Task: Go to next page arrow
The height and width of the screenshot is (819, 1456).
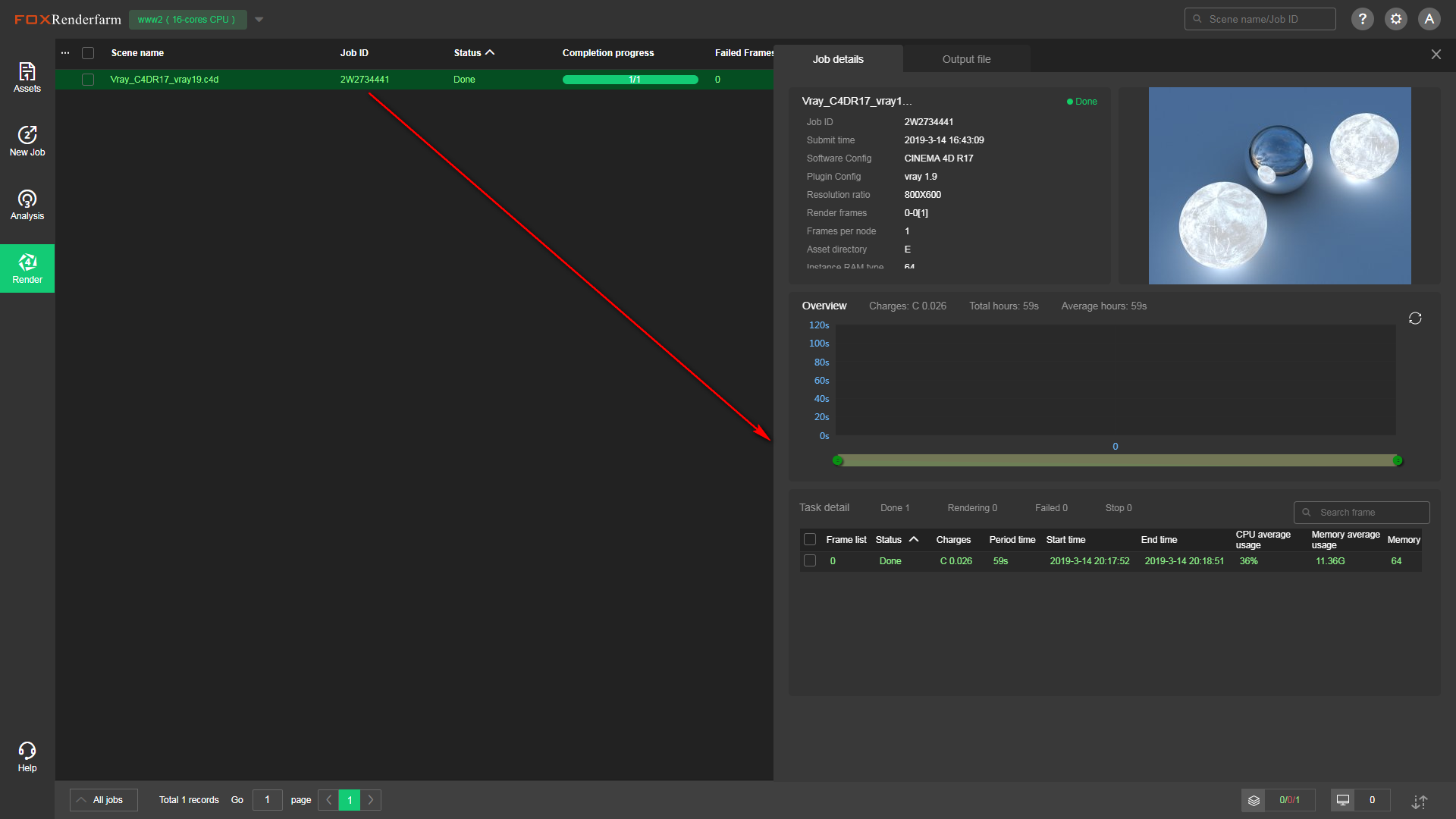Action: pos(371,800)
